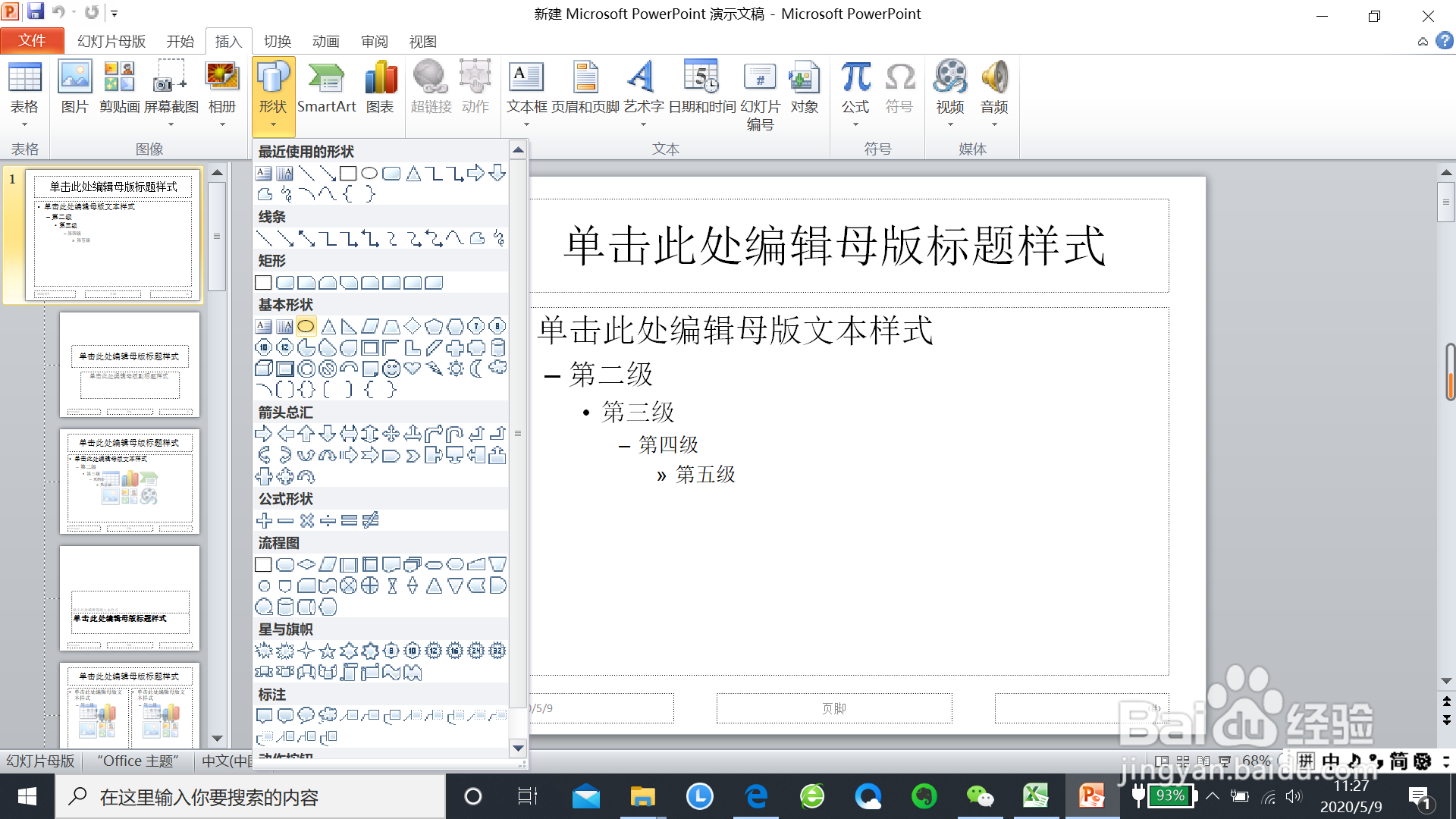Image resolution: width=1456 pixels, height=819 pixels.
Task: Expand the 公式 equation dropdown
Action: pos(855,124)
